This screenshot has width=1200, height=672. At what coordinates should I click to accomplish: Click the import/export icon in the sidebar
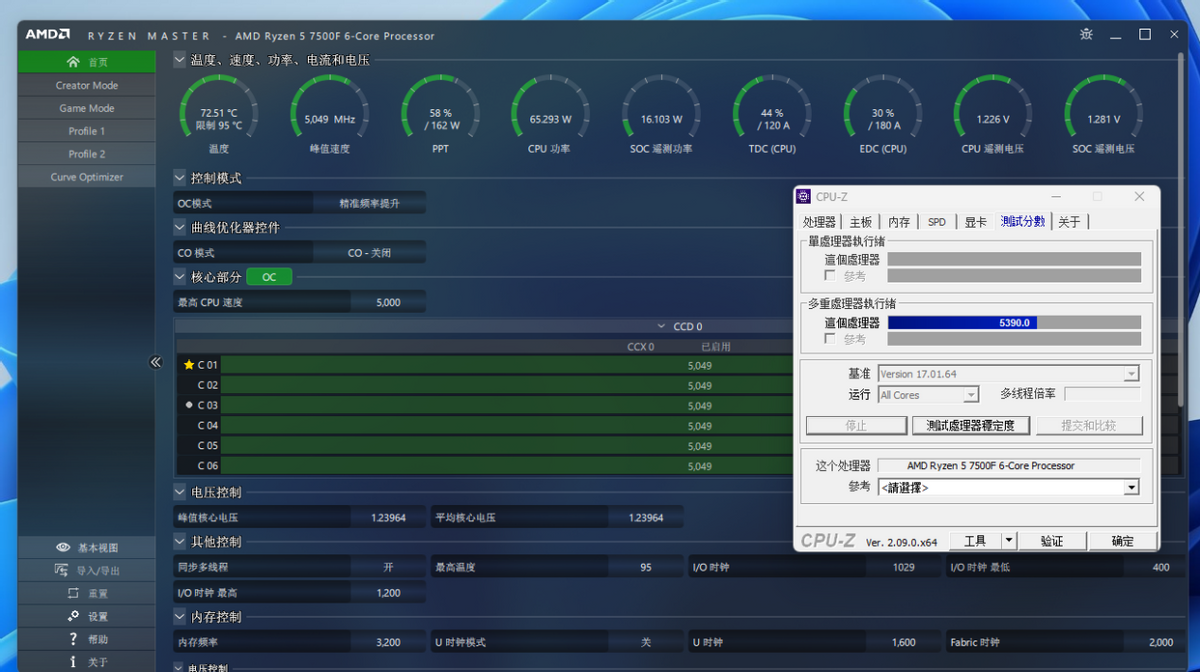point(63,570)
